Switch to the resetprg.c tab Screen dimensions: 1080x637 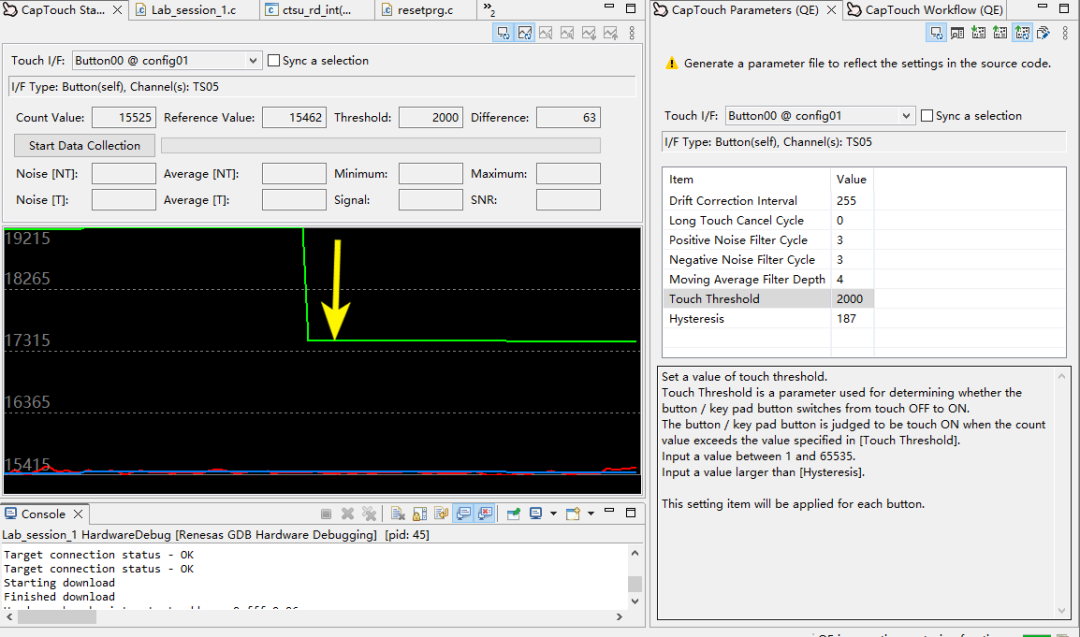pos(425,10)
